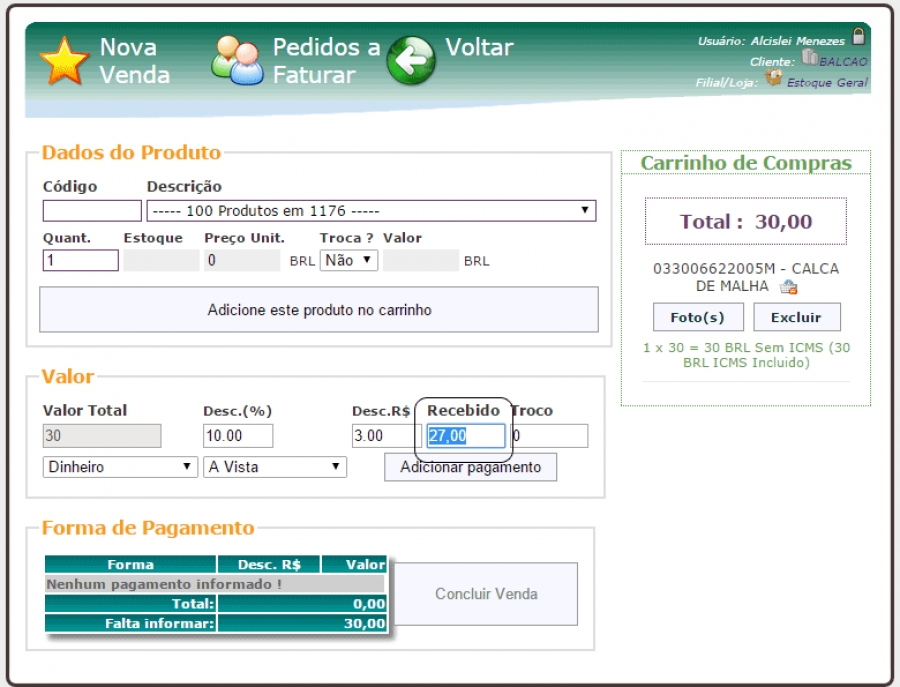
Task: Click the Preço Unit. field
Action: click(x=242, y=260)
